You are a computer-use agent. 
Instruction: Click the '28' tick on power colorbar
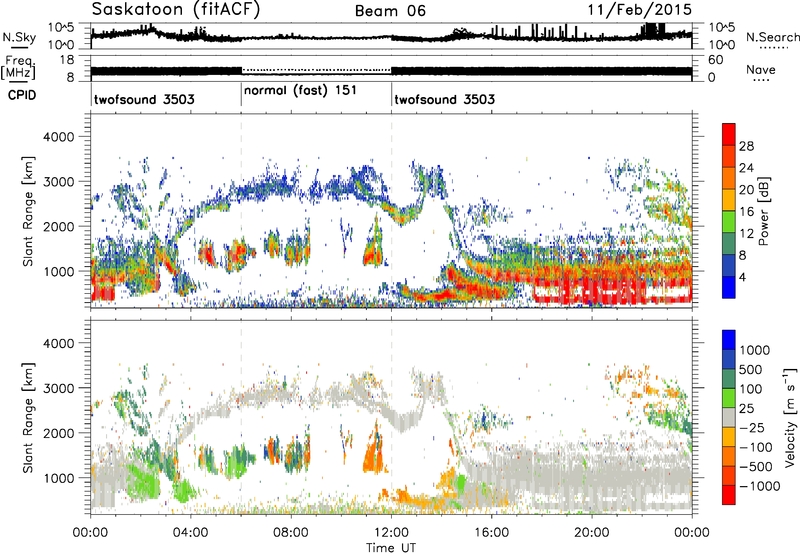746,146
